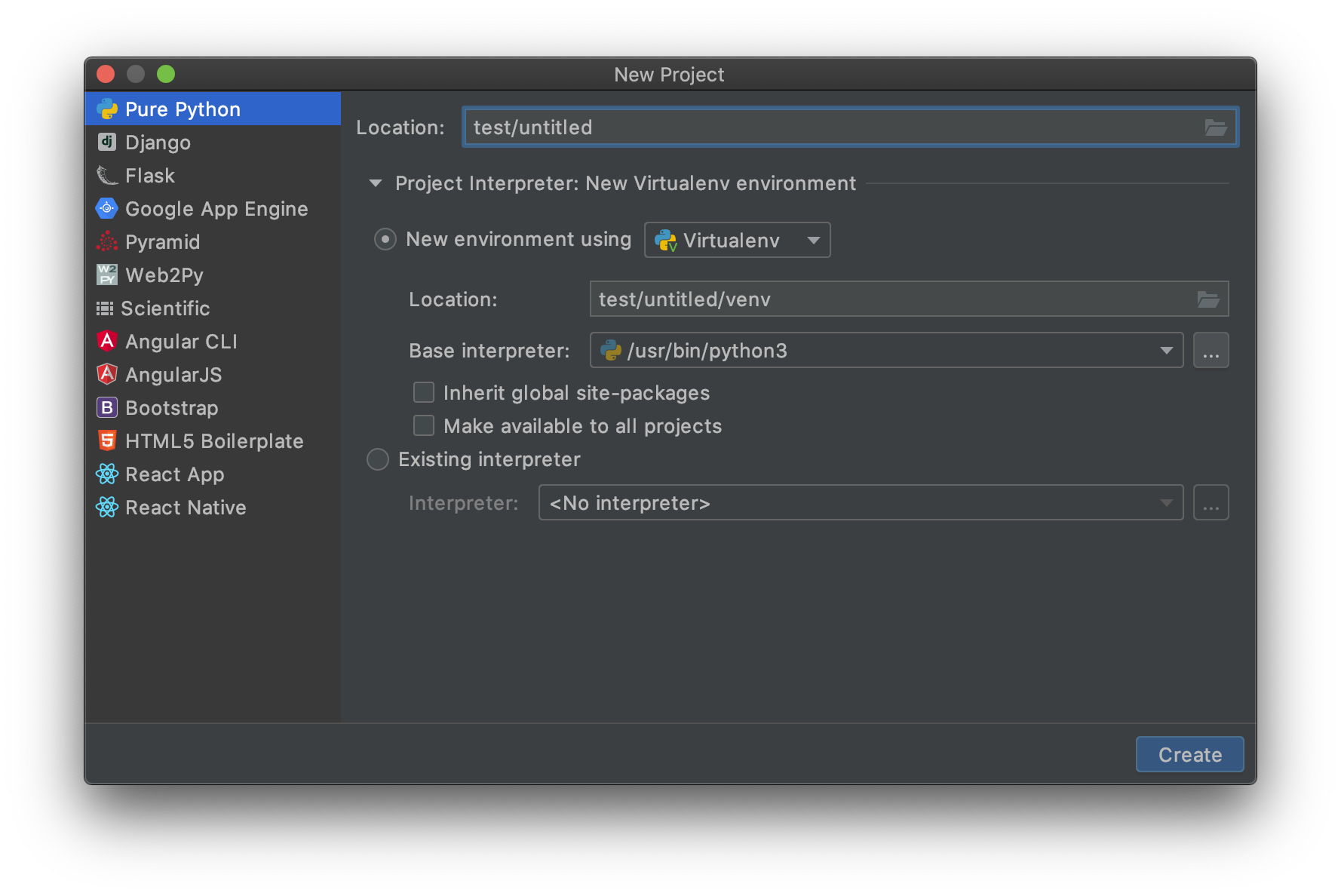This screenshot has width=1341, height=896.
Task: Select AngularJS in the project list
Action: tap(213, 374)
